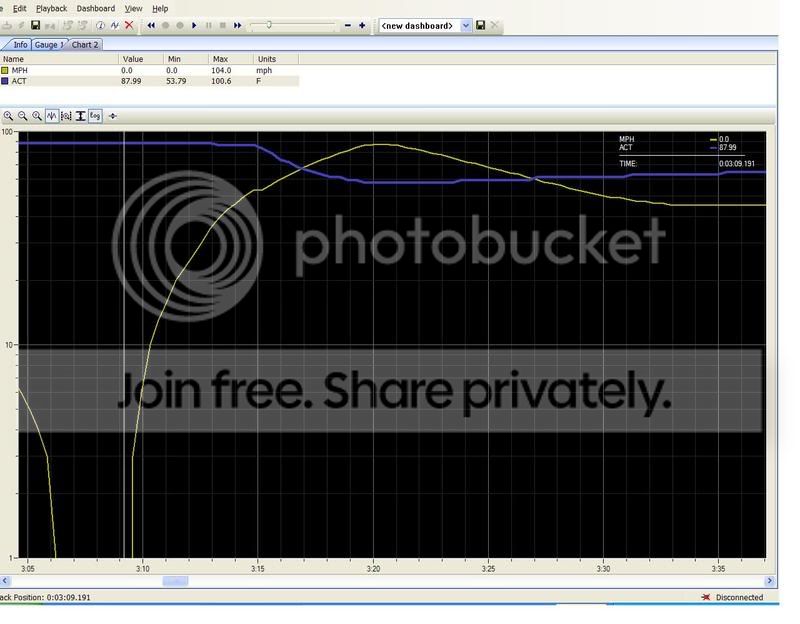Click the center cursor arrows icon
Viewport: 800px width, 624px height.
pos(113,116)
